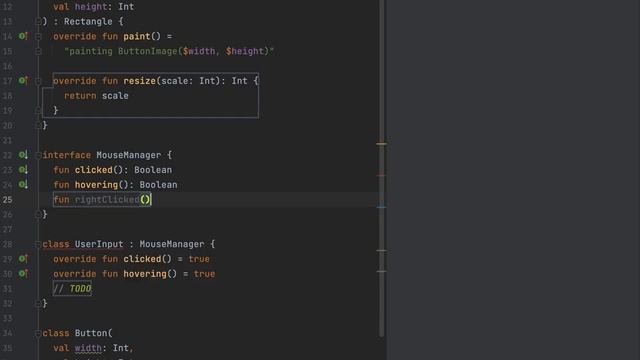Click the '$width' template variable
640x360 pixels.
(x=199, y=51)
